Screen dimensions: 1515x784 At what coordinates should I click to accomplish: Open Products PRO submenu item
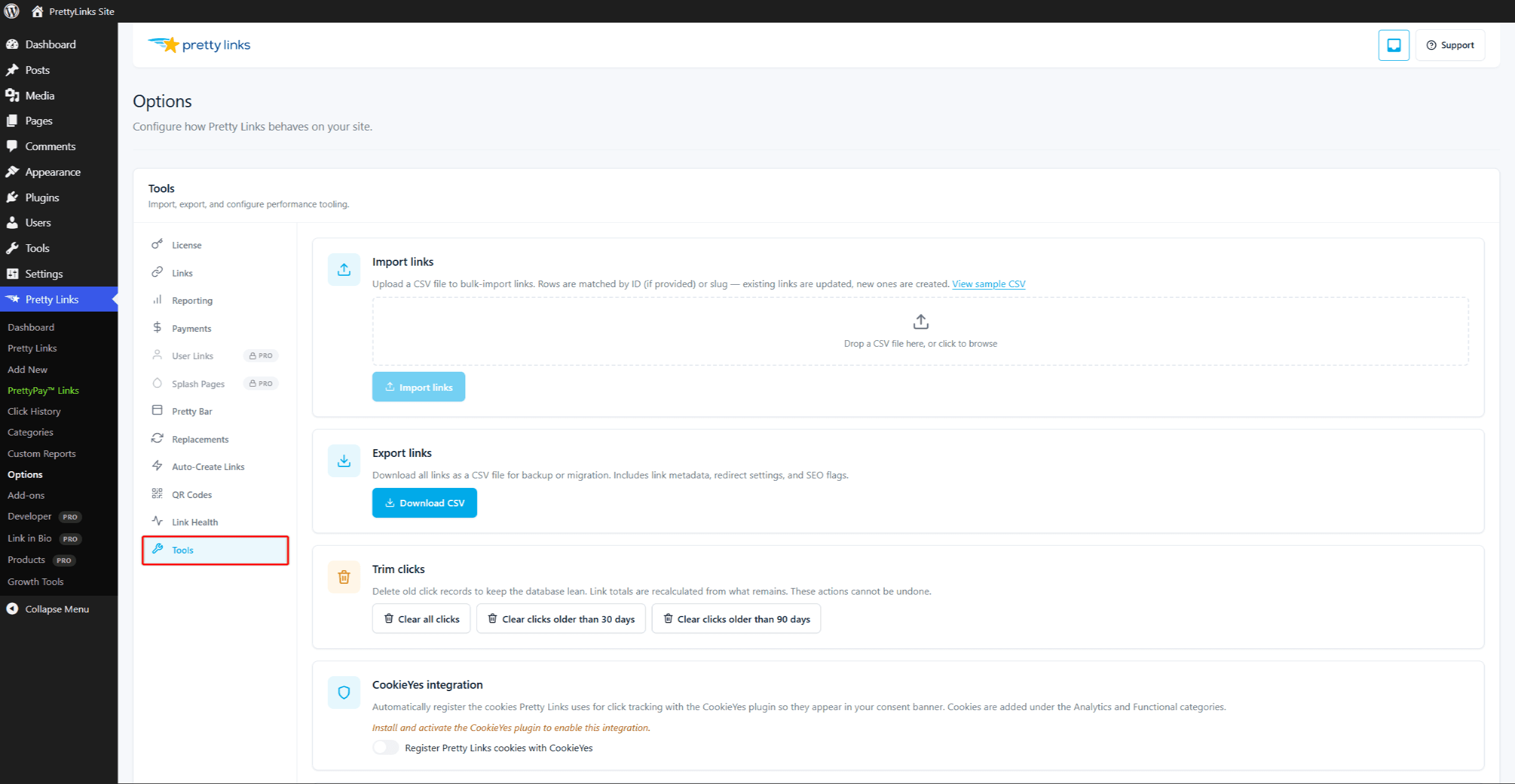(42, 560)
